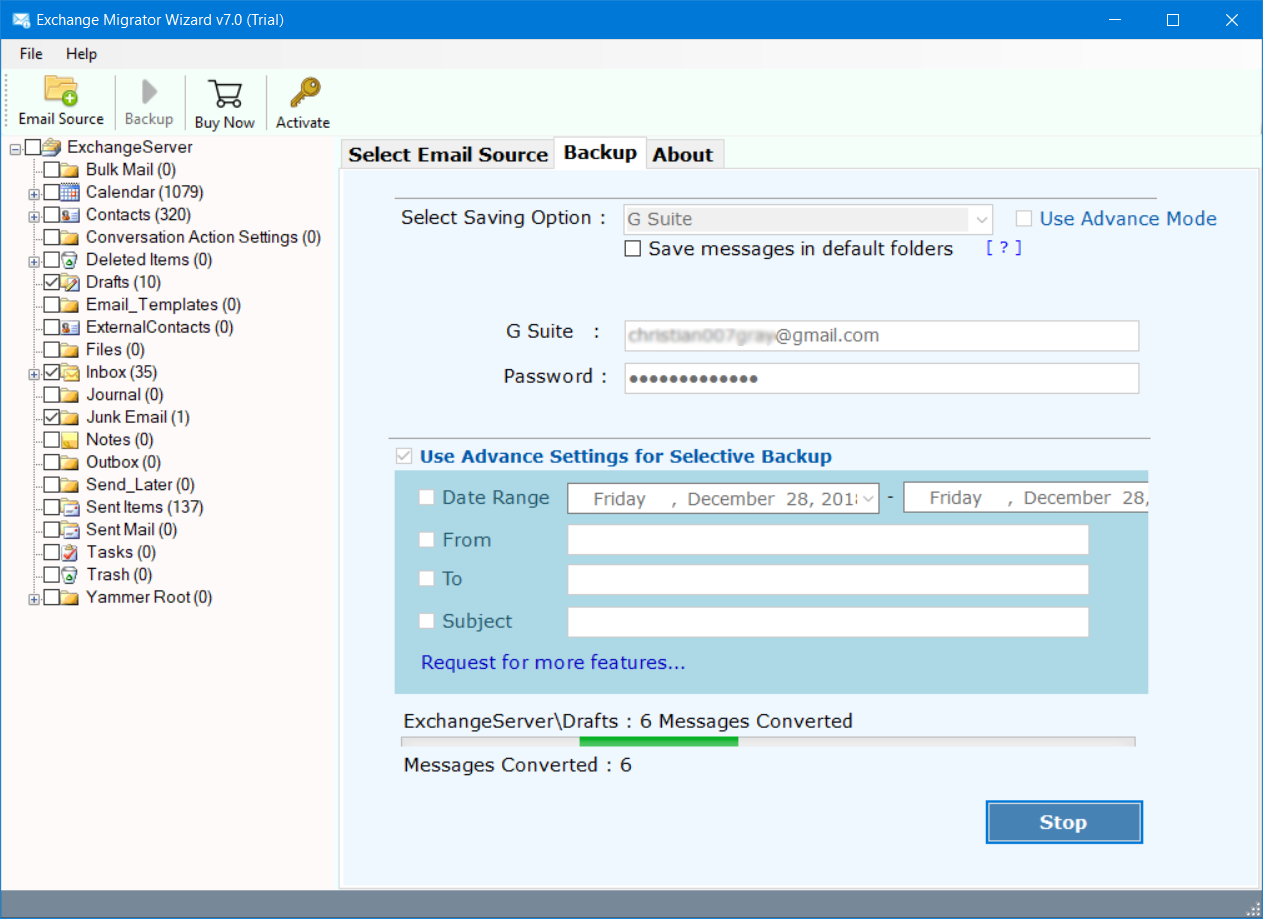Expand the Deleted Items tree node
The image size is (1263, 919).
pos(34,260)
